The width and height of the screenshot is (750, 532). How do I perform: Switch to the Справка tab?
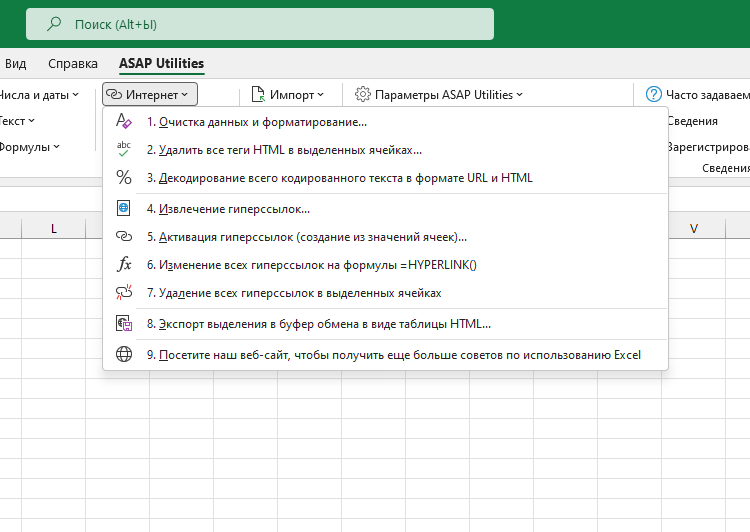(x=73, y=63)
